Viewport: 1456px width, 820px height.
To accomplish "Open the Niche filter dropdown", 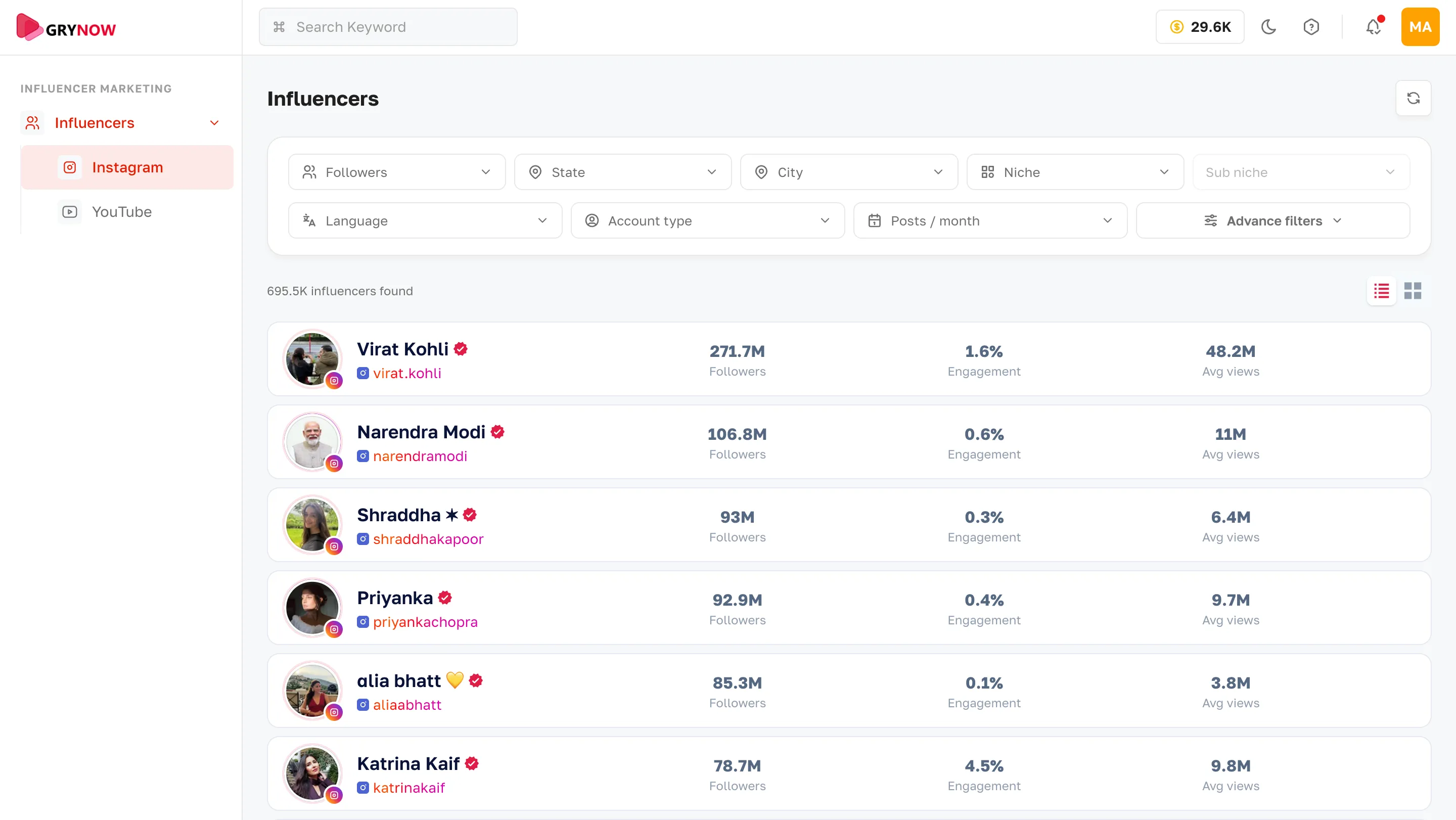I will pos(1075,172).
